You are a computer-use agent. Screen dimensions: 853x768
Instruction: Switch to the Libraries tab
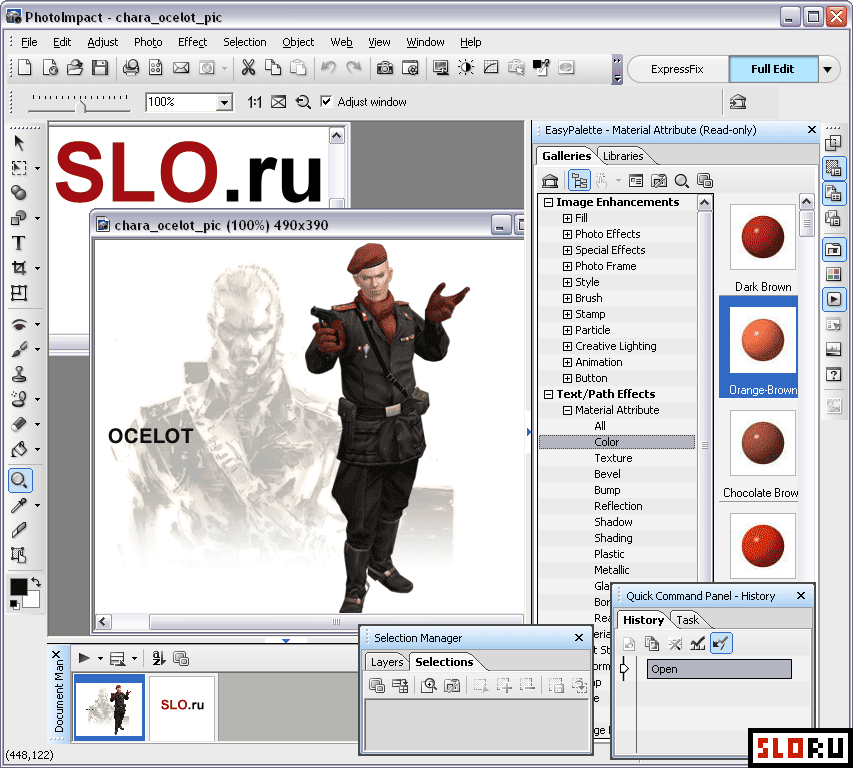pyautogui.click(x=623, y=156)
